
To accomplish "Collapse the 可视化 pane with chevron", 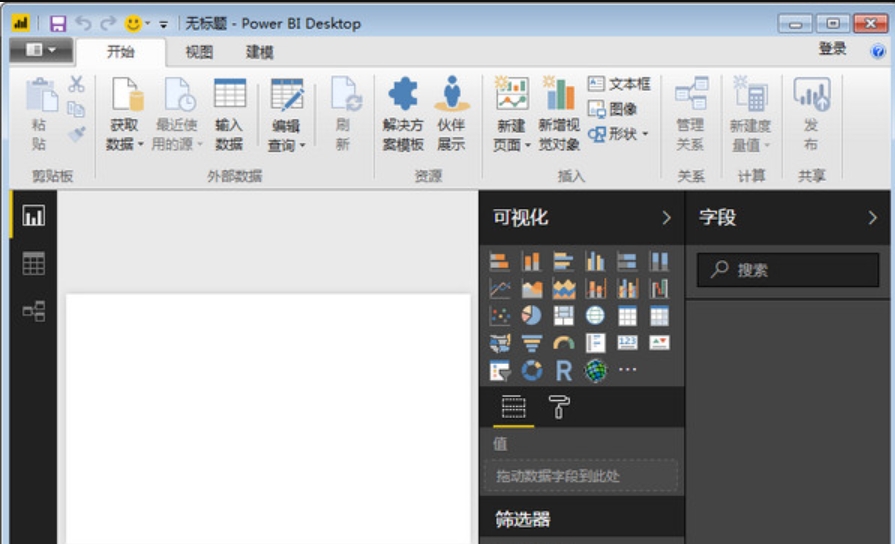I will tap(667, 217).
